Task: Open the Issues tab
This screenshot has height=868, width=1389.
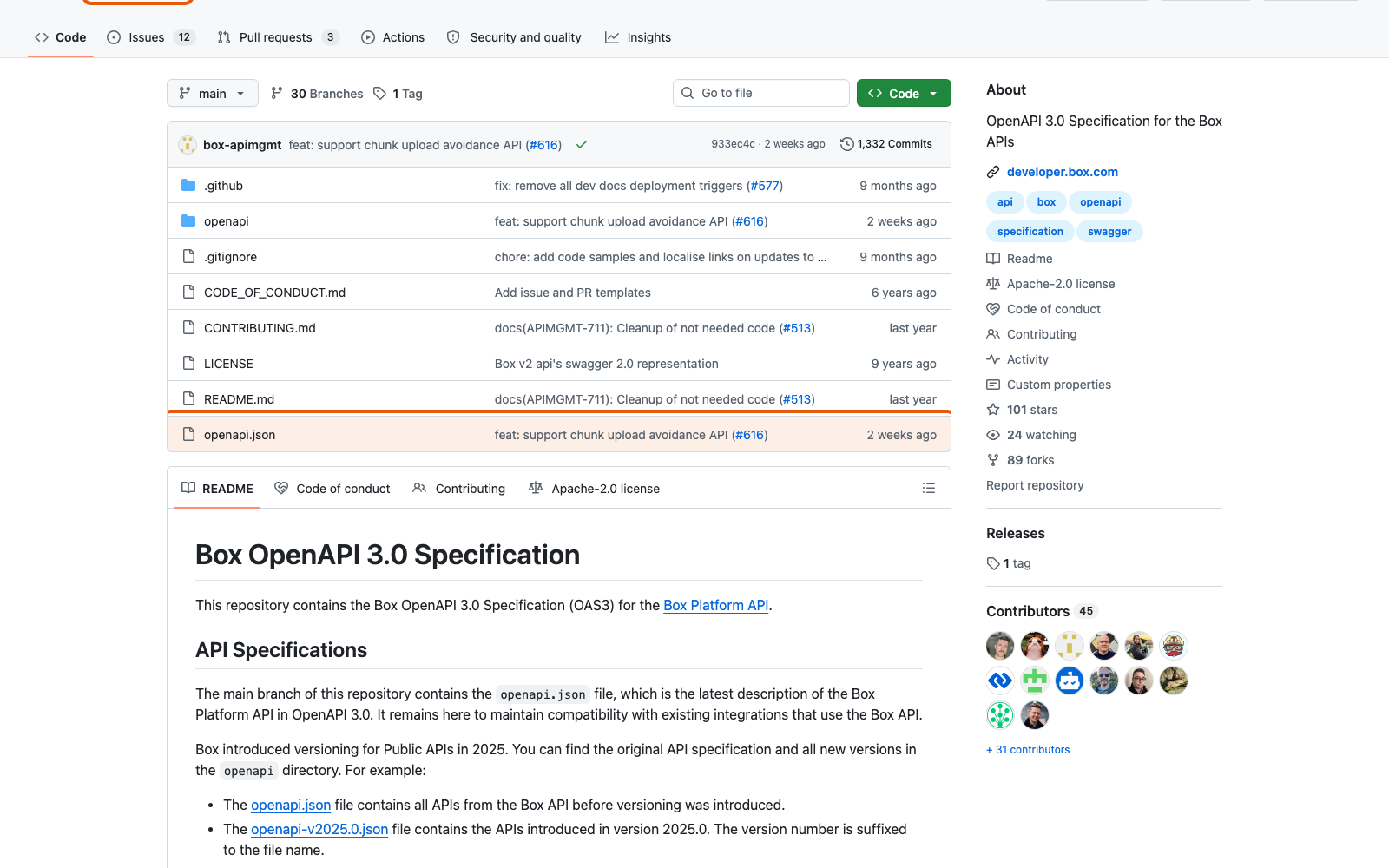Action: pos(151,37)
